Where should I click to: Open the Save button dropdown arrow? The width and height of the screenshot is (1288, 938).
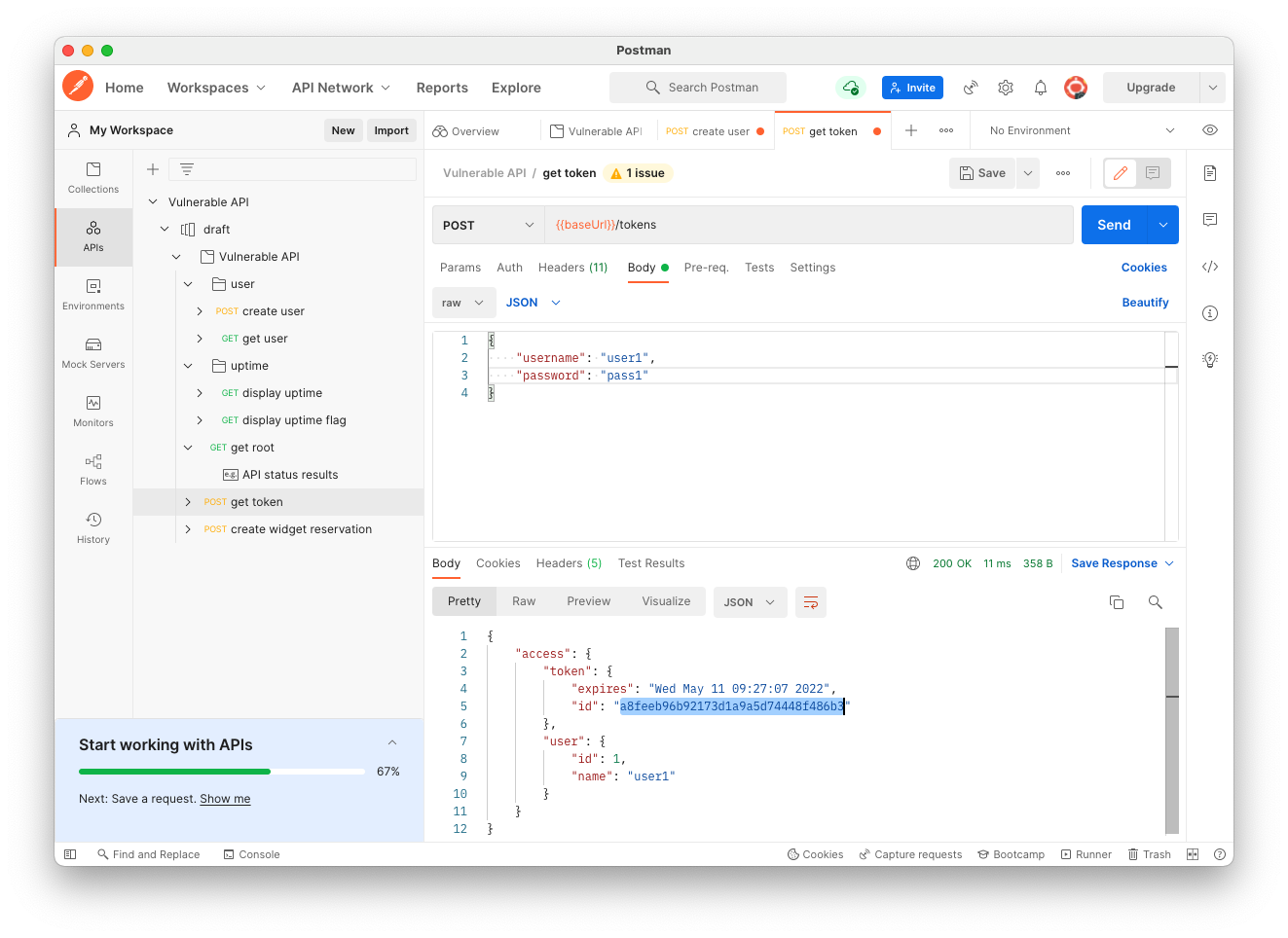pos(1028,173)
